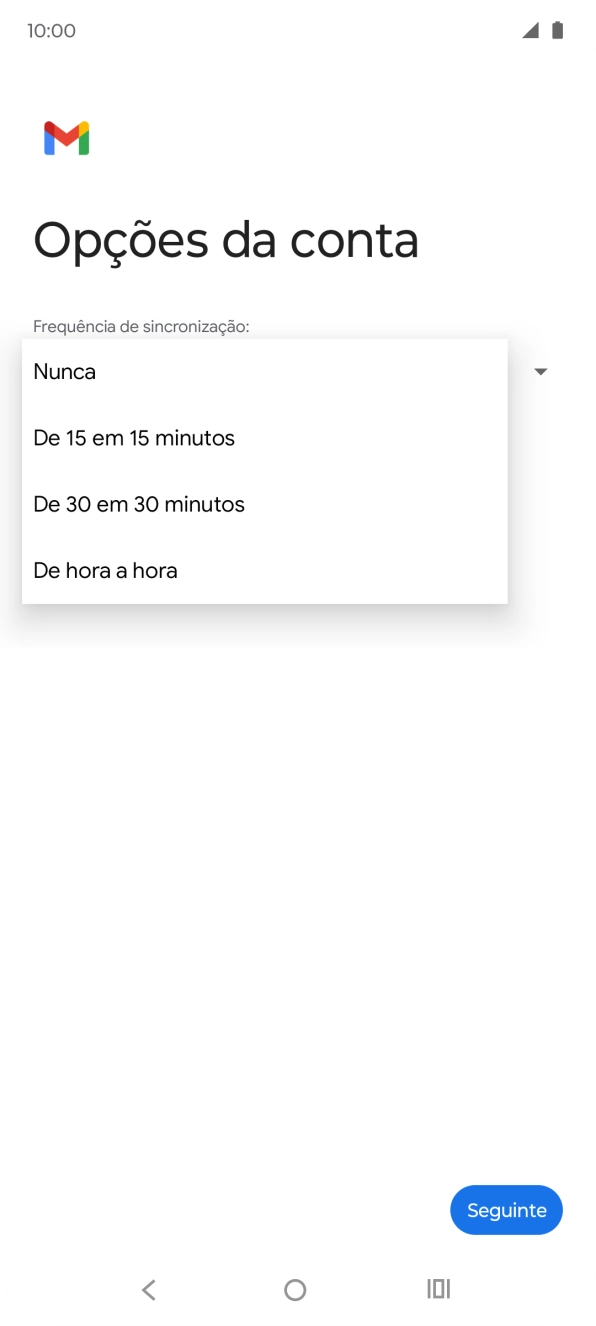The height and width of the screenshot is (1326, 596).
Task: Open recent apps from the navigation bar
Action: click(x=438, y=1289)
